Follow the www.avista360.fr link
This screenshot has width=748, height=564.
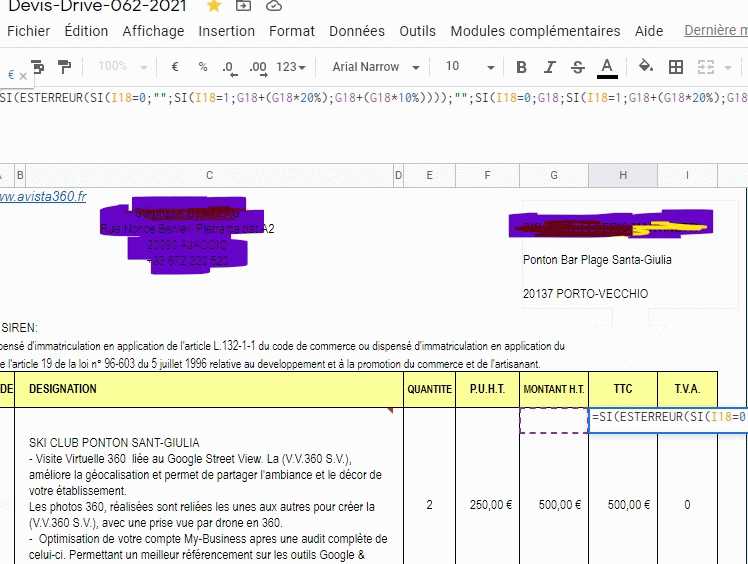point(43,197)
